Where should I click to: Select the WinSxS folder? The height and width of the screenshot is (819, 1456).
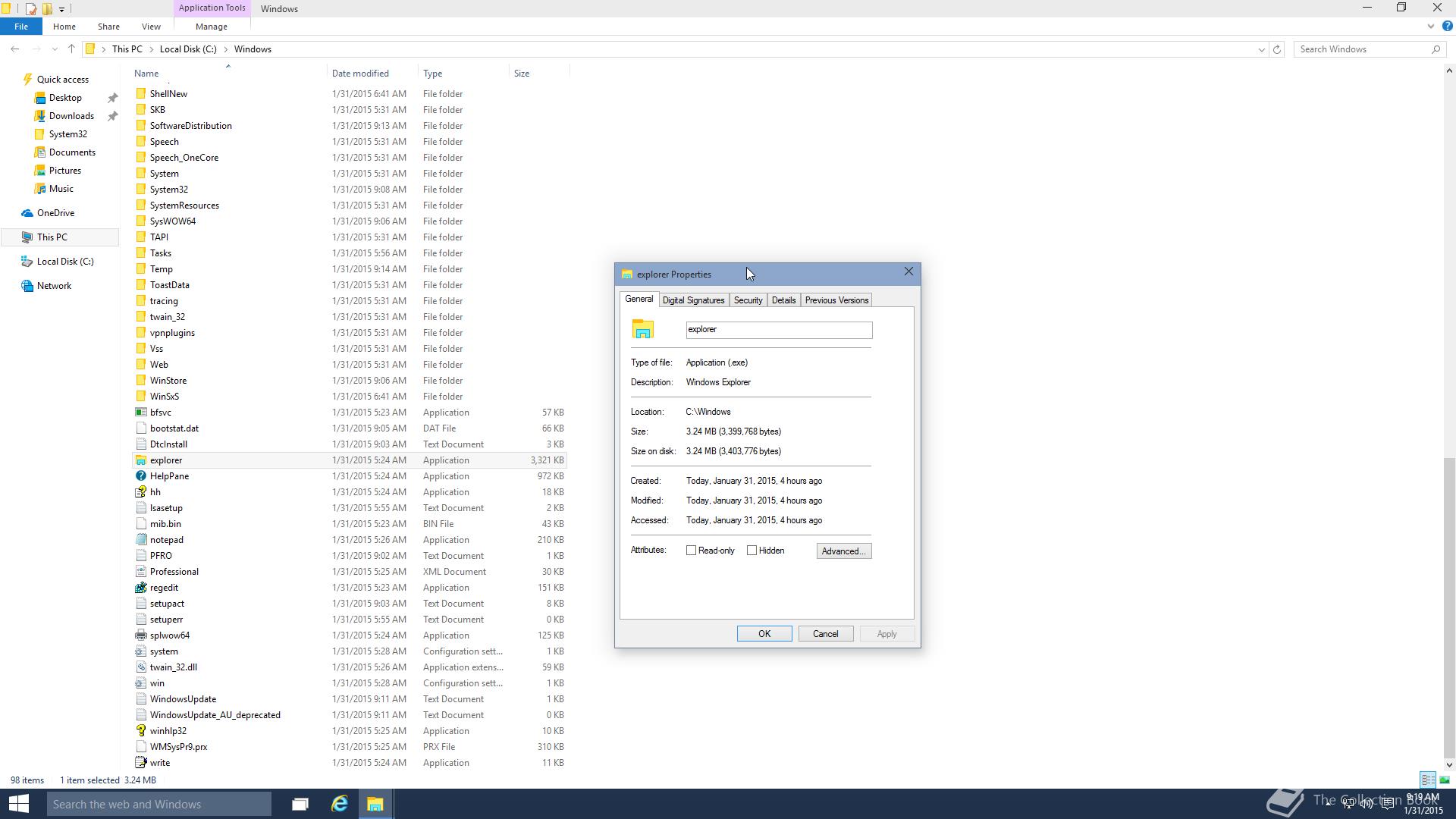165,397
